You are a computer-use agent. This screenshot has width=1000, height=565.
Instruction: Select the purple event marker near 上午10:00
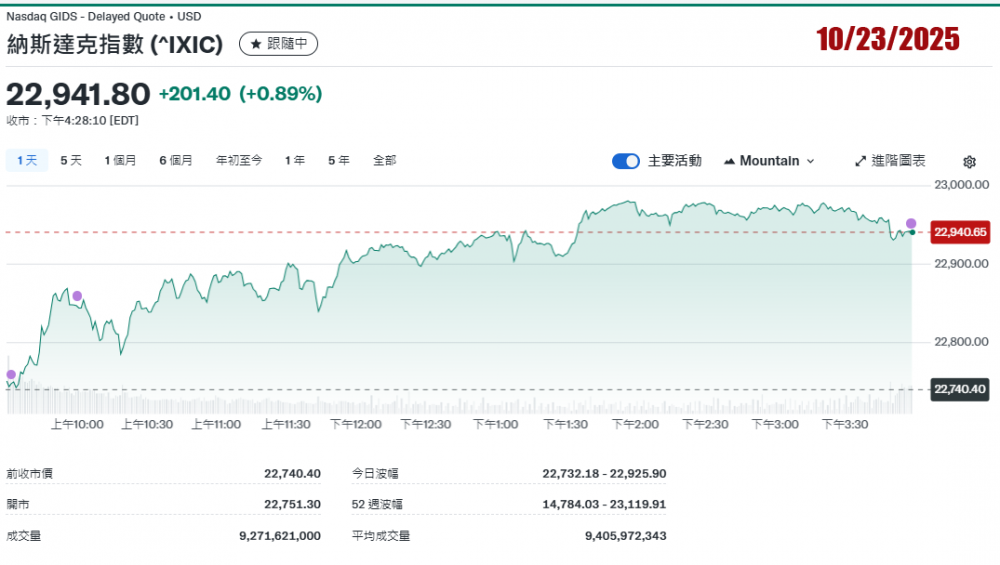(77, 296)
